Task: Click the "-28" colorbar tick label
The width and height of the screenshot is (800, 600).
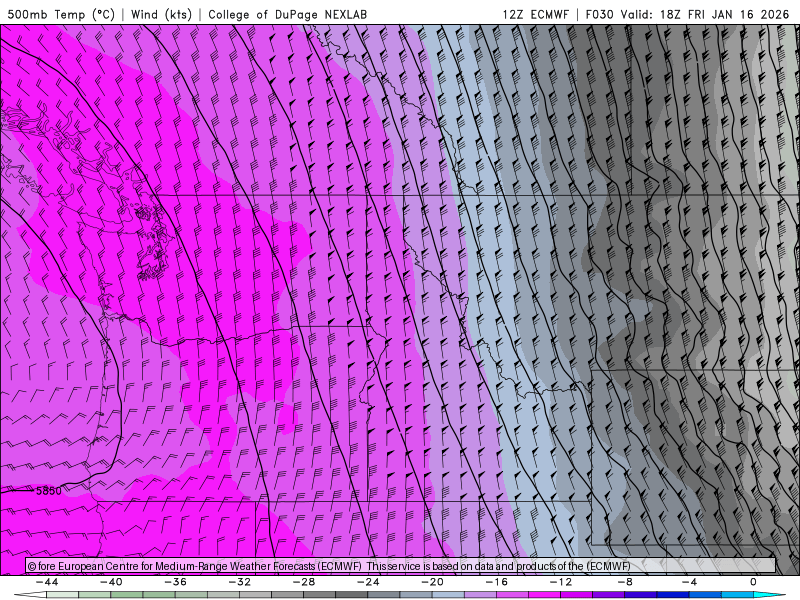Action: pyautogui.click(x=304, y=582)
